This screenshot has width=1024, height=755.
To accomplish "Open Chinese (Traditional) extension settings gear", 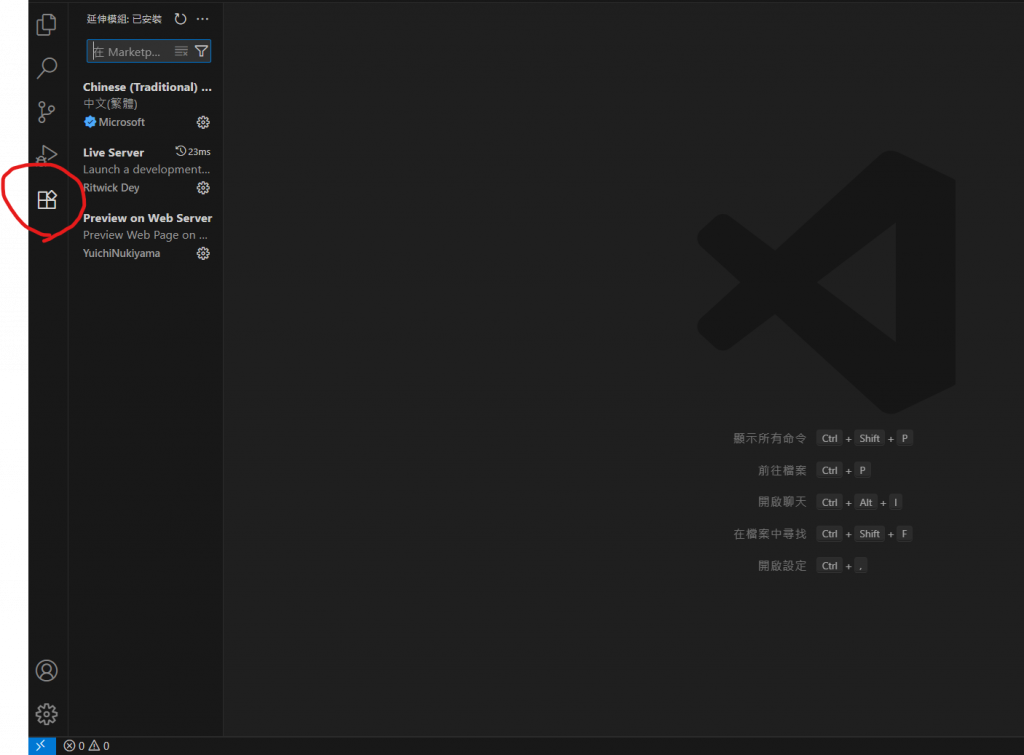I will (x=203, y=122).
